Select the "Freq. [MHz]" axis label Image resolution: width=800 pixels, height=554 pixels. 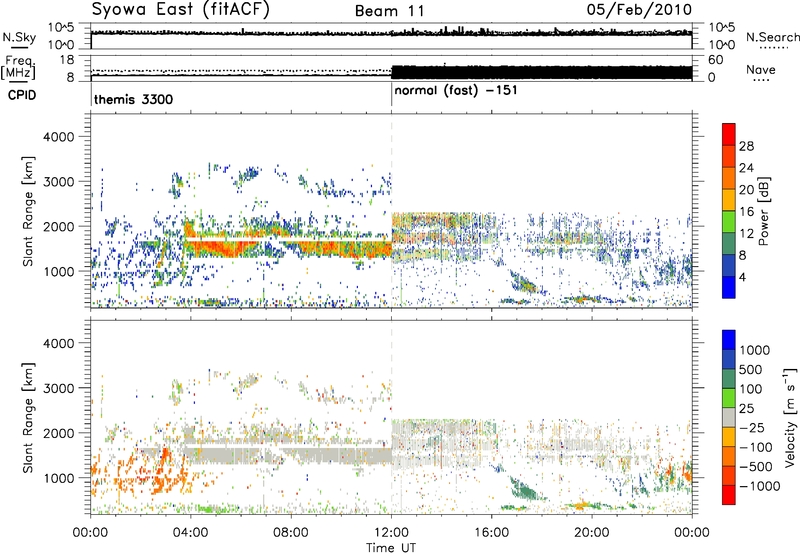coord(18,68)
